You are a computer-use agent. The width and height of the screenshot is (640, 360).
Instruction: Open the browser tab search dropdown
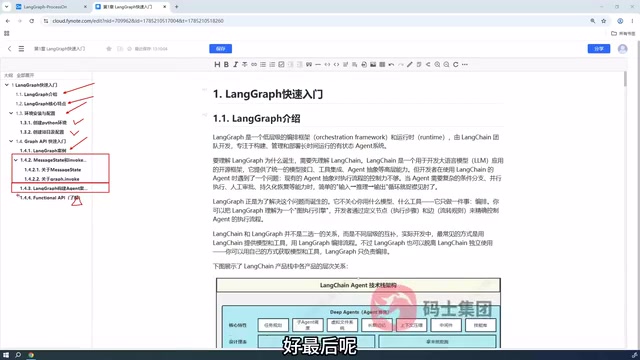(x=7, y=7)
